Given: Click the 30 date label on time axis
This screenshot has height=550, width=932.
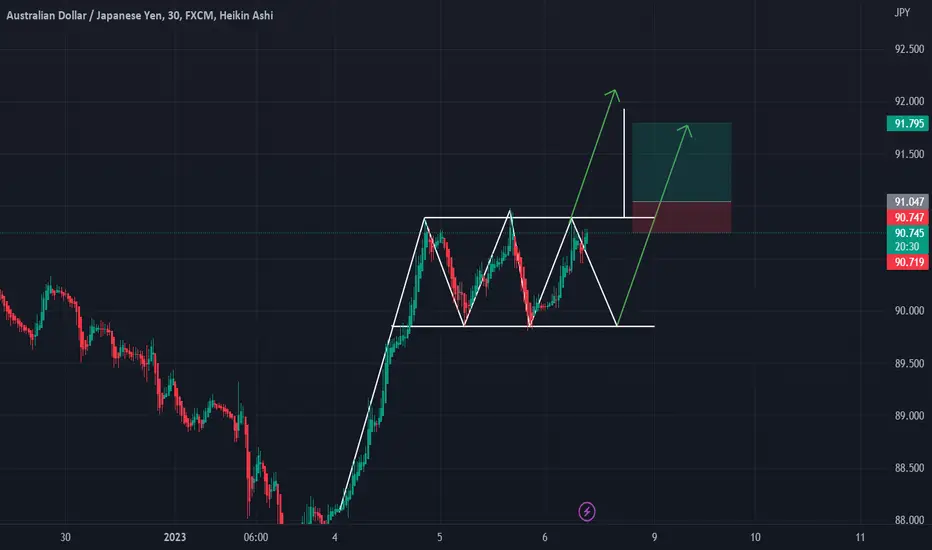Looking at the screenshot, I should 65,538.
